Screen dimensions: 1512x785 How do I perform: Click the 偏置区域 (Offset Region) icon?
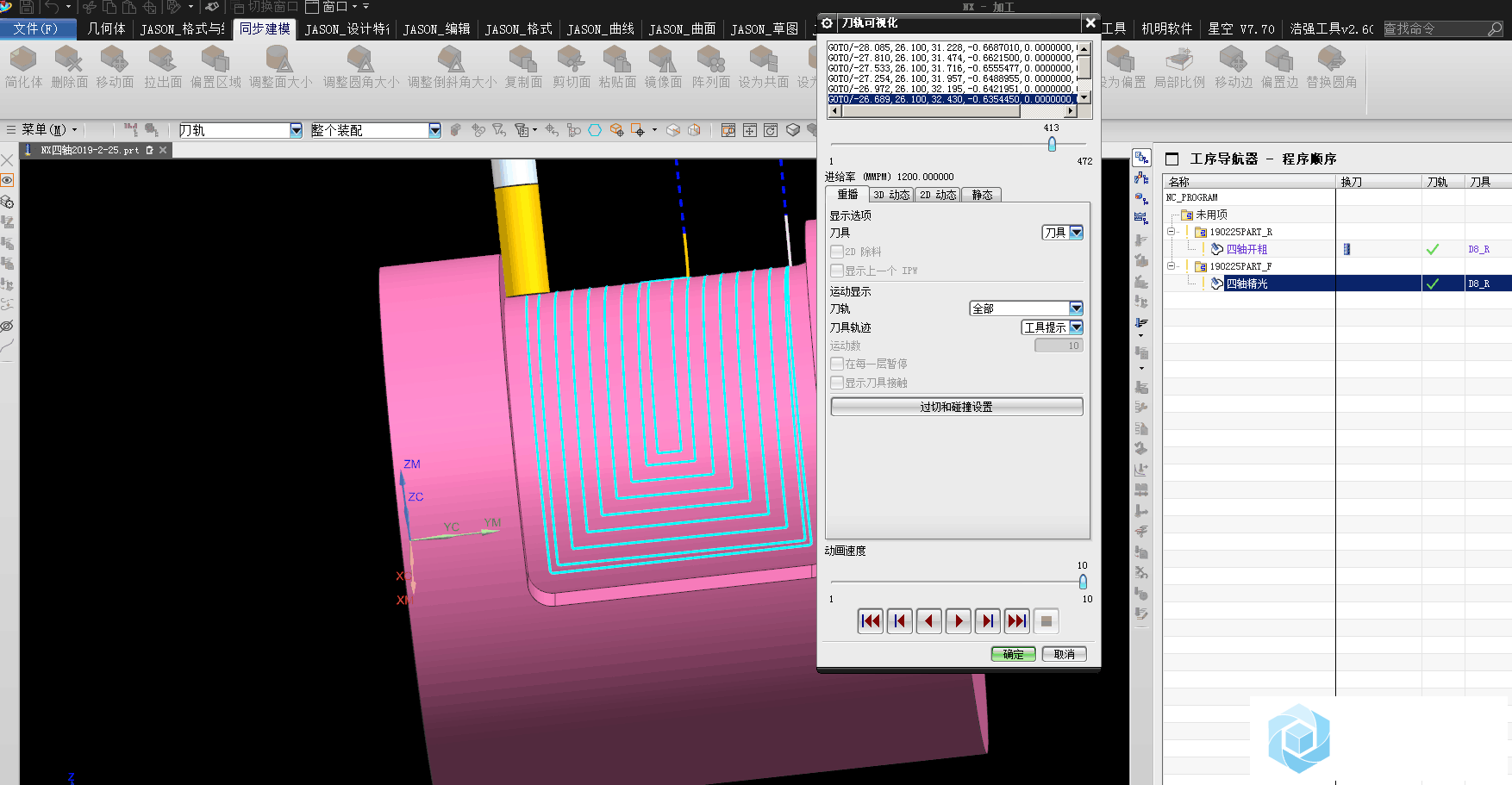coord(216,59)
